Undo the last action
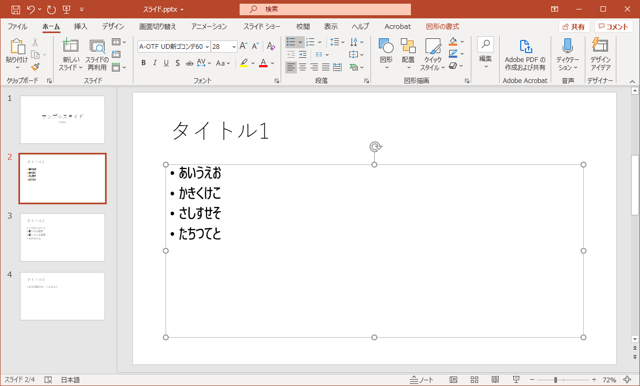 point(31,9)
